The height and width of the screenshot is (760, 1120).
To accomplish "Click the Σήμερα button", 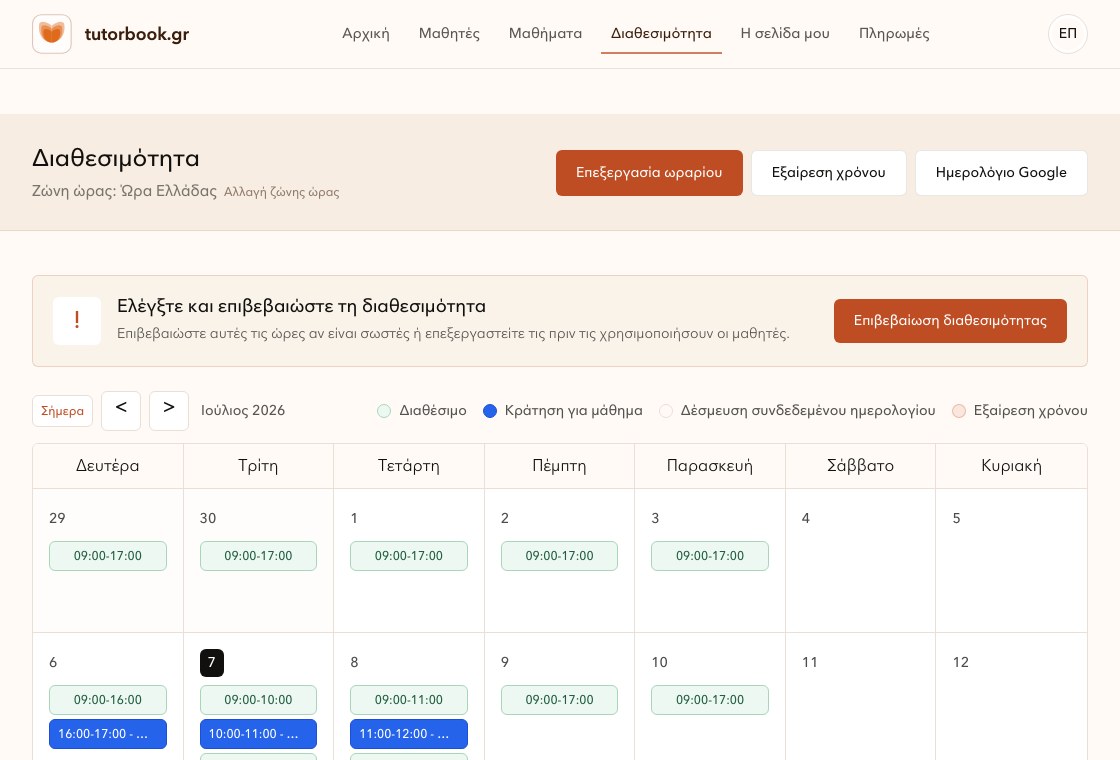I will tap(62, 411).
